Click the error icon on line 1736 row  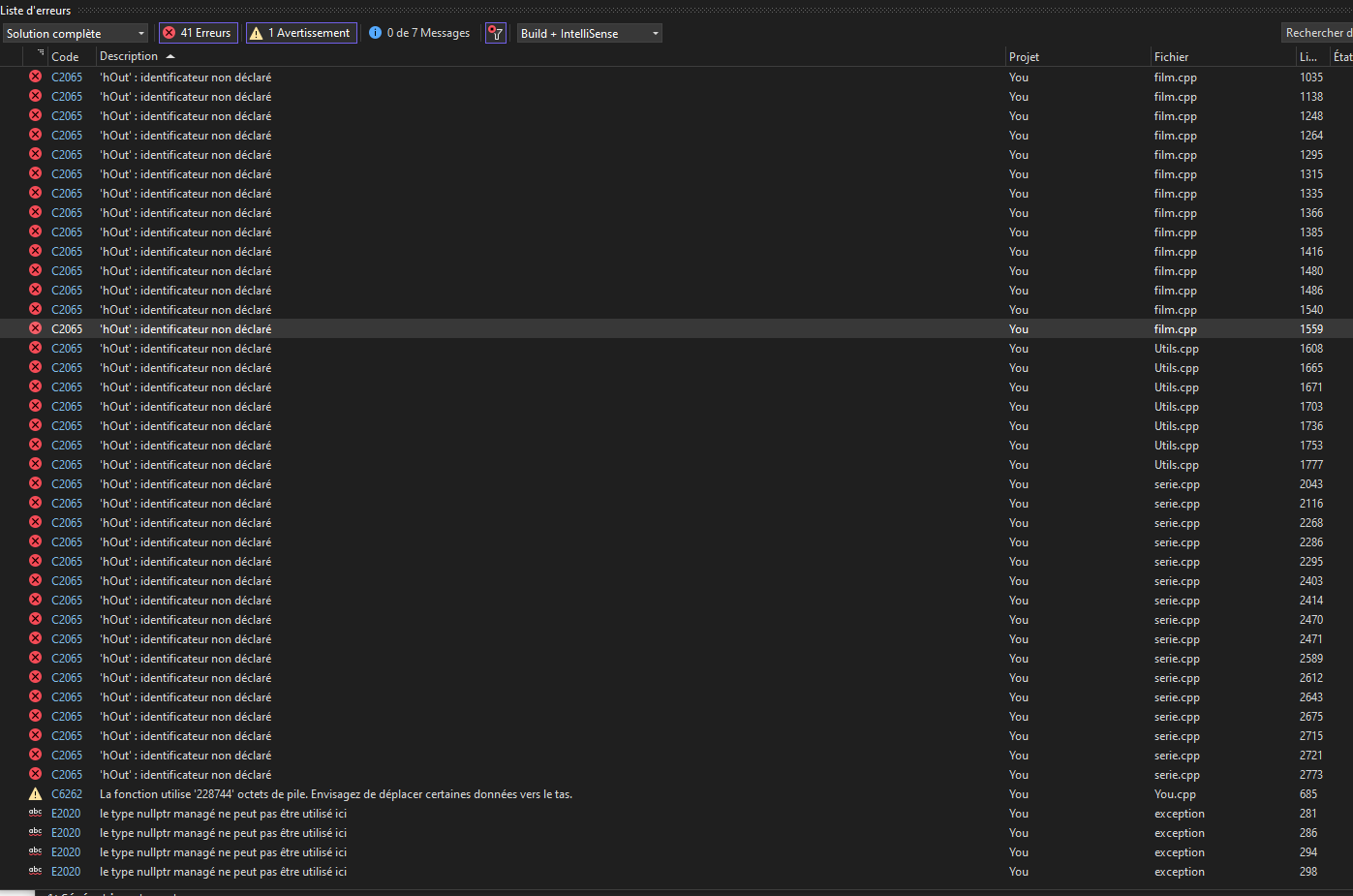(x=36, y=425)
